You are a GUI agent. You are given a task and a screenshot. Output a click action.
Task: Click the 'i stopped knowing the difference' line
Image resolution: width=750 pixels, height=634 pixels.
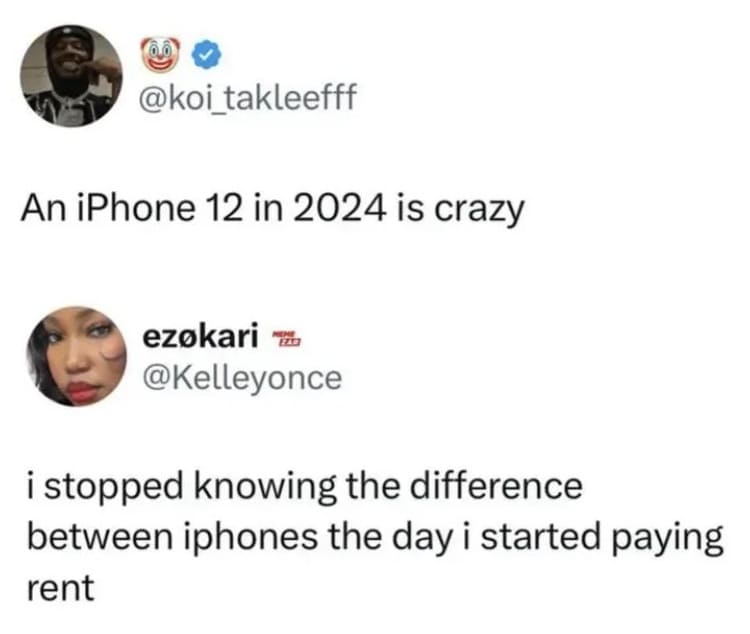point(305,487)
